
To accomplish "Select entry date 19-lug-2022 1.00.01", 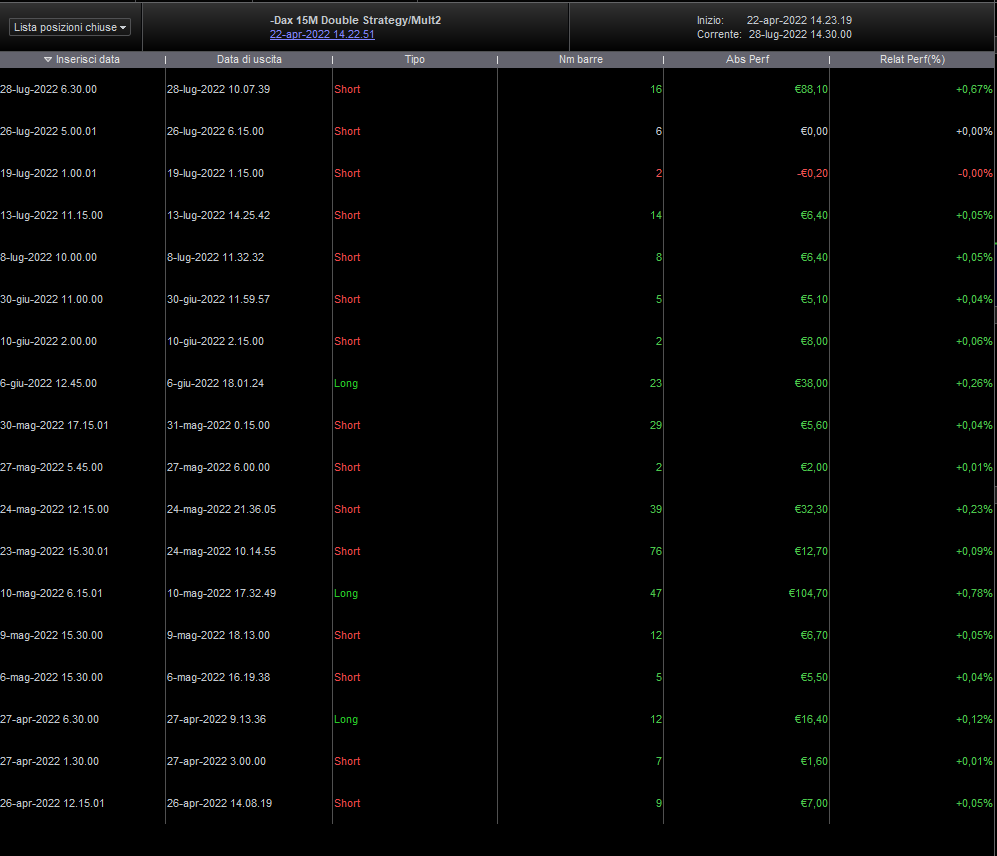I will click(x=49, y=173).
